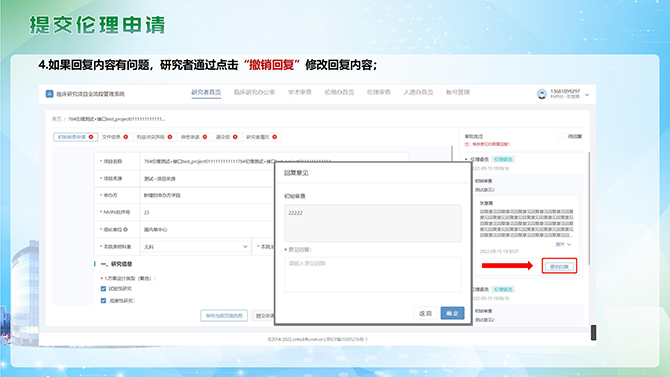The height and width of the screenshot is (377, 670).
Task: Click the 首页 breadcrumb link
Action: 56,119
